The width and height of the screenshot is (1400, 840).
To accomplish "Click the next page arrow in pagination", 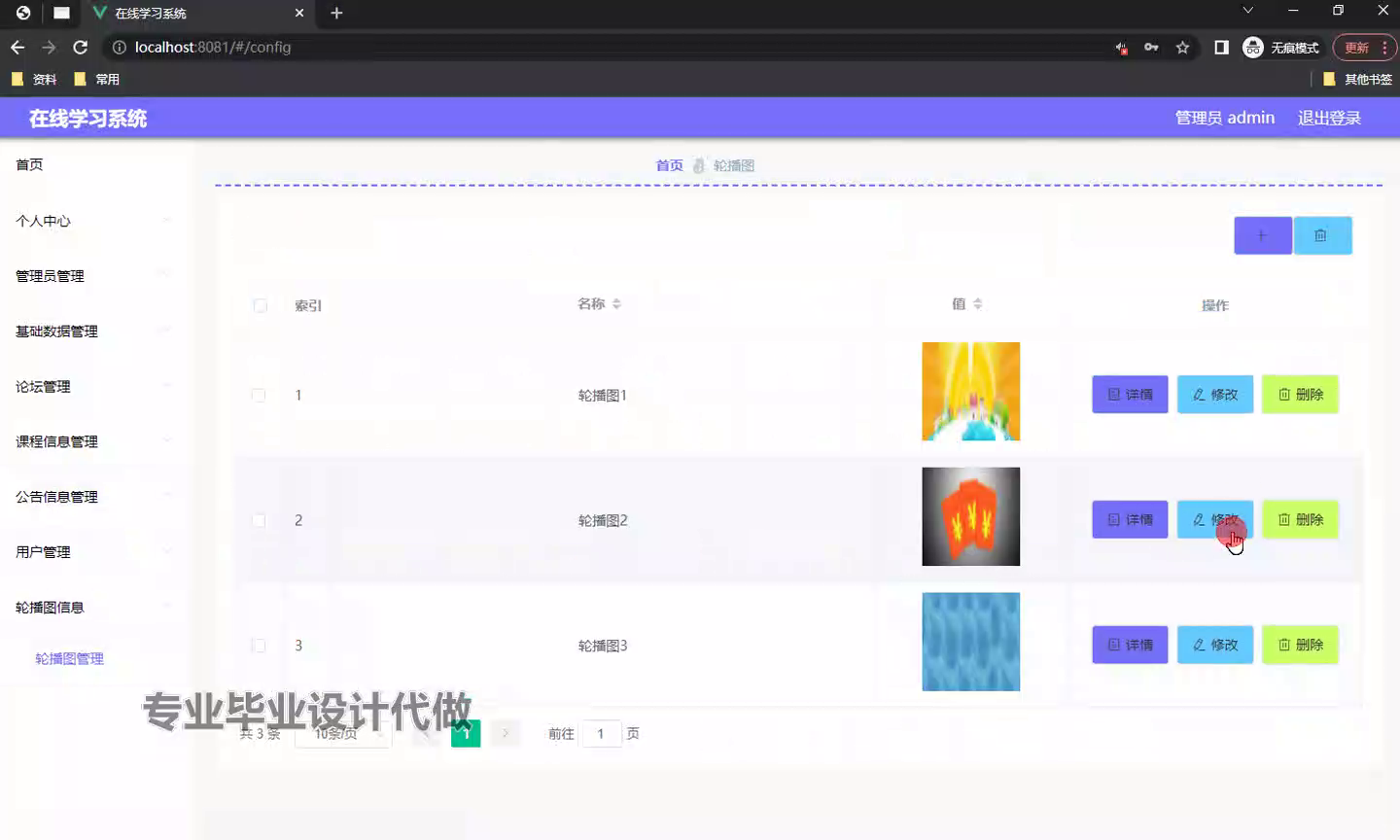I will [506, 733].
